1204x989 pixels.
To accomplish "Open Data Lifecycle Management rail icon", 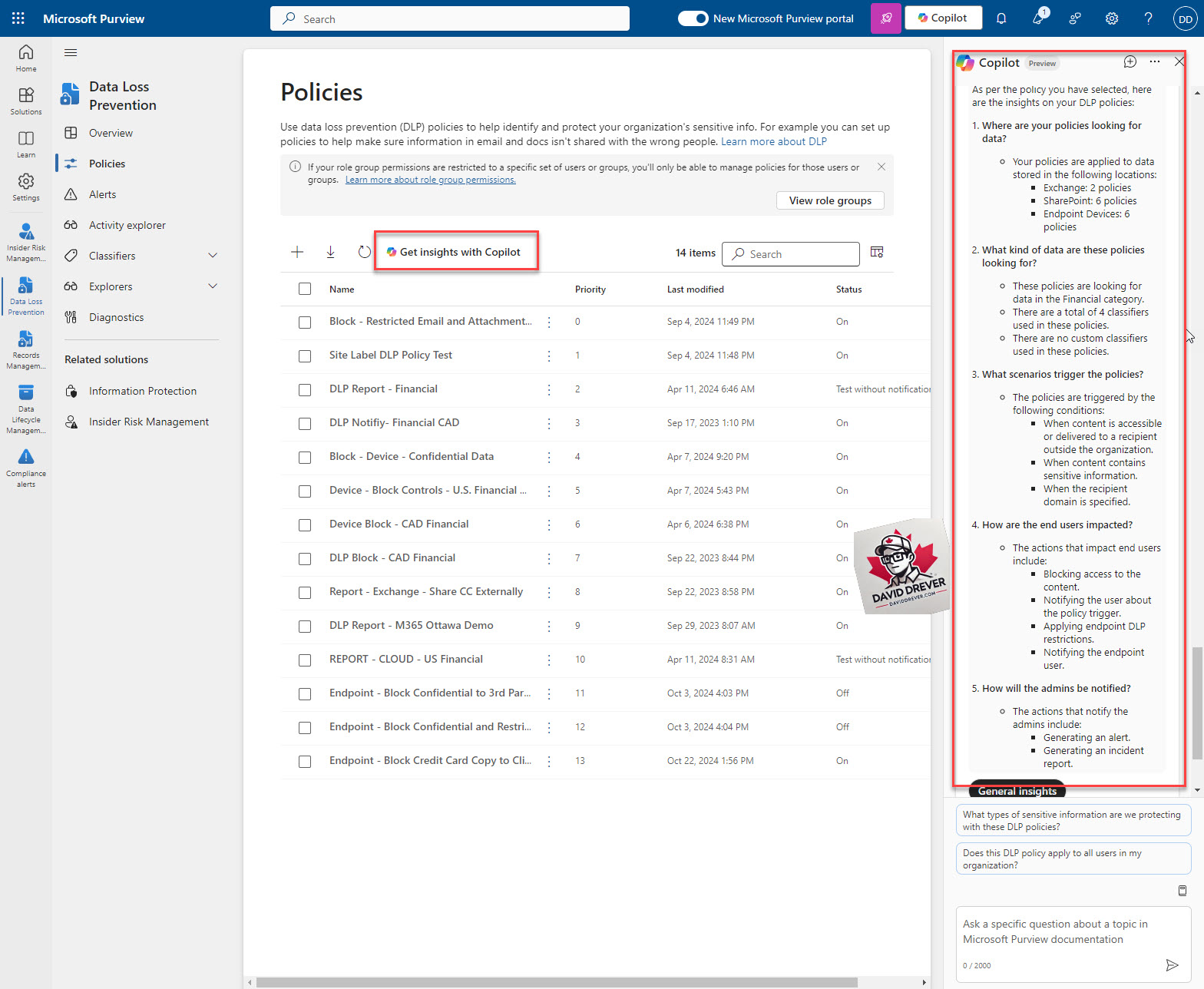I will (x=26, y=408).
